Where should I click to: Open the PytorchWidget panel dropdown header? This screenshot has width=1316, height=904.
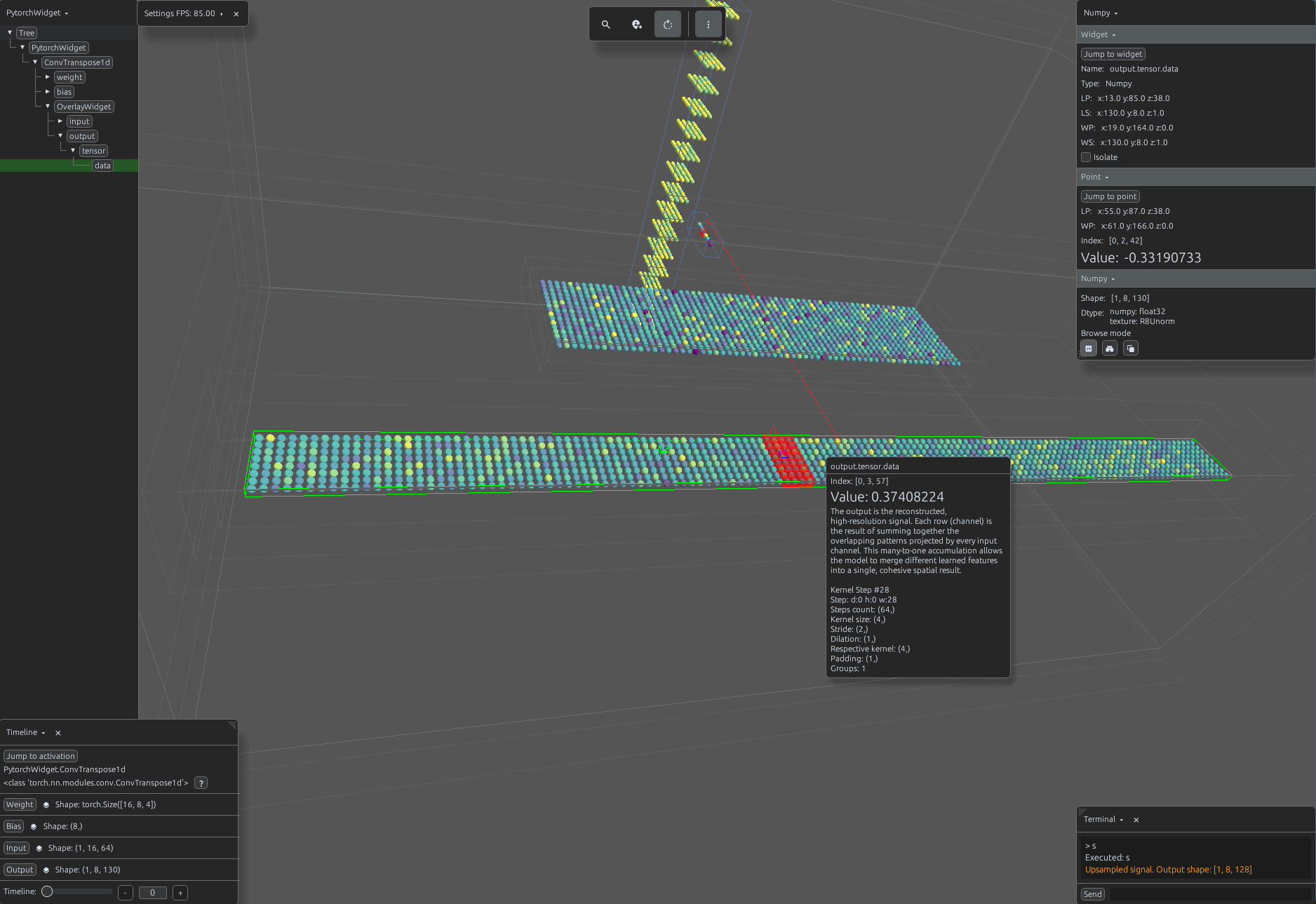pyautogui.click(x=37, y=13)
